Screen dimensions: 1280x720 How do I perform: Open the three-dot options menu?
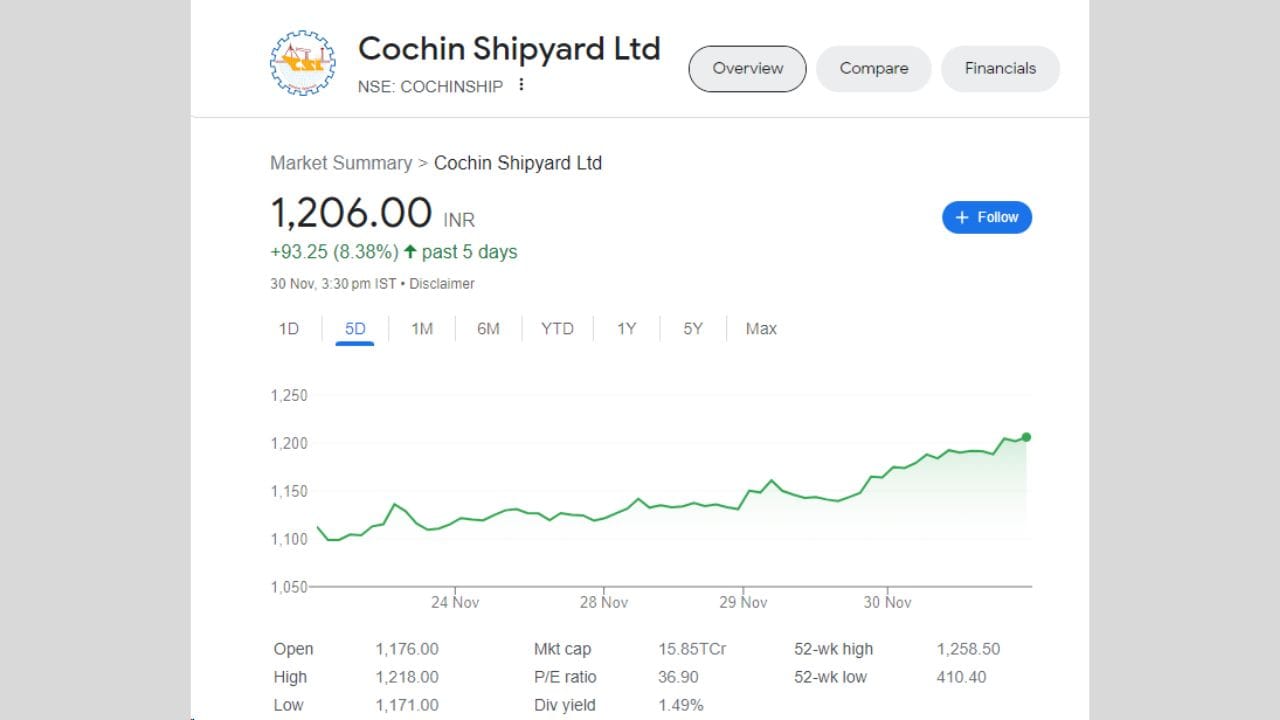[521, 86]
